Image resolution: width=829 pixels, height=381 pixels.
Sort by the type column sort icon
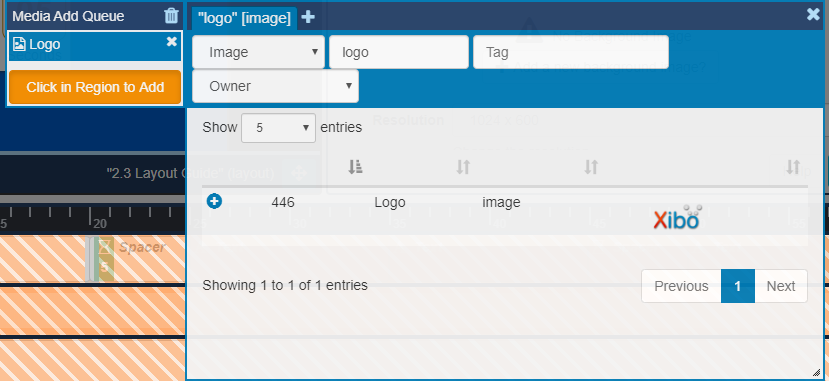point(591,167)
